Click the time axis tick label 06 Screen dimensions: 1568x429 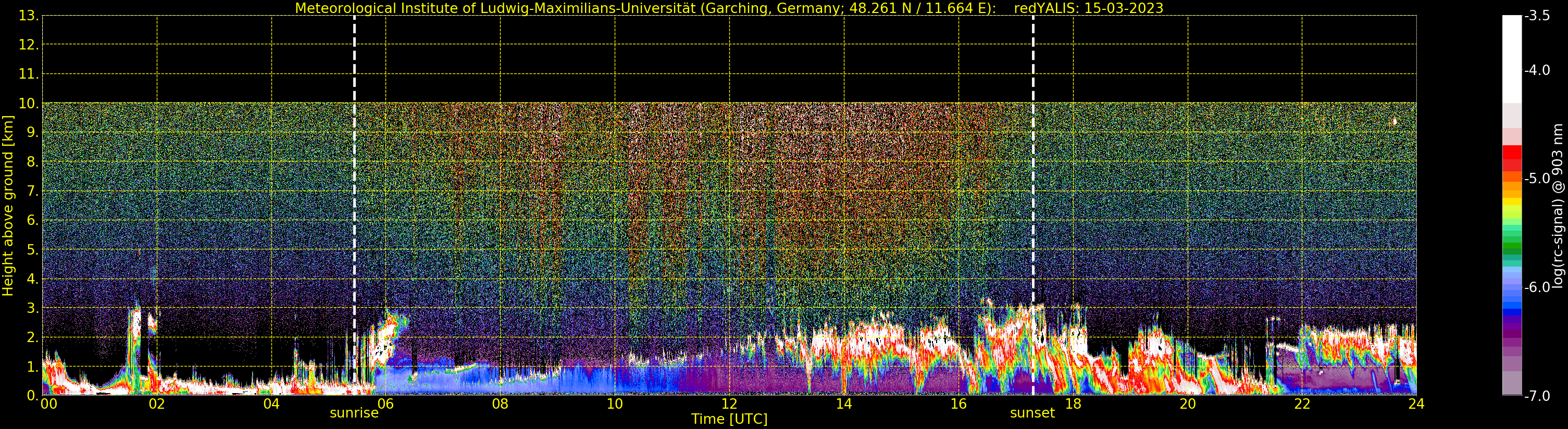point(385,404)
